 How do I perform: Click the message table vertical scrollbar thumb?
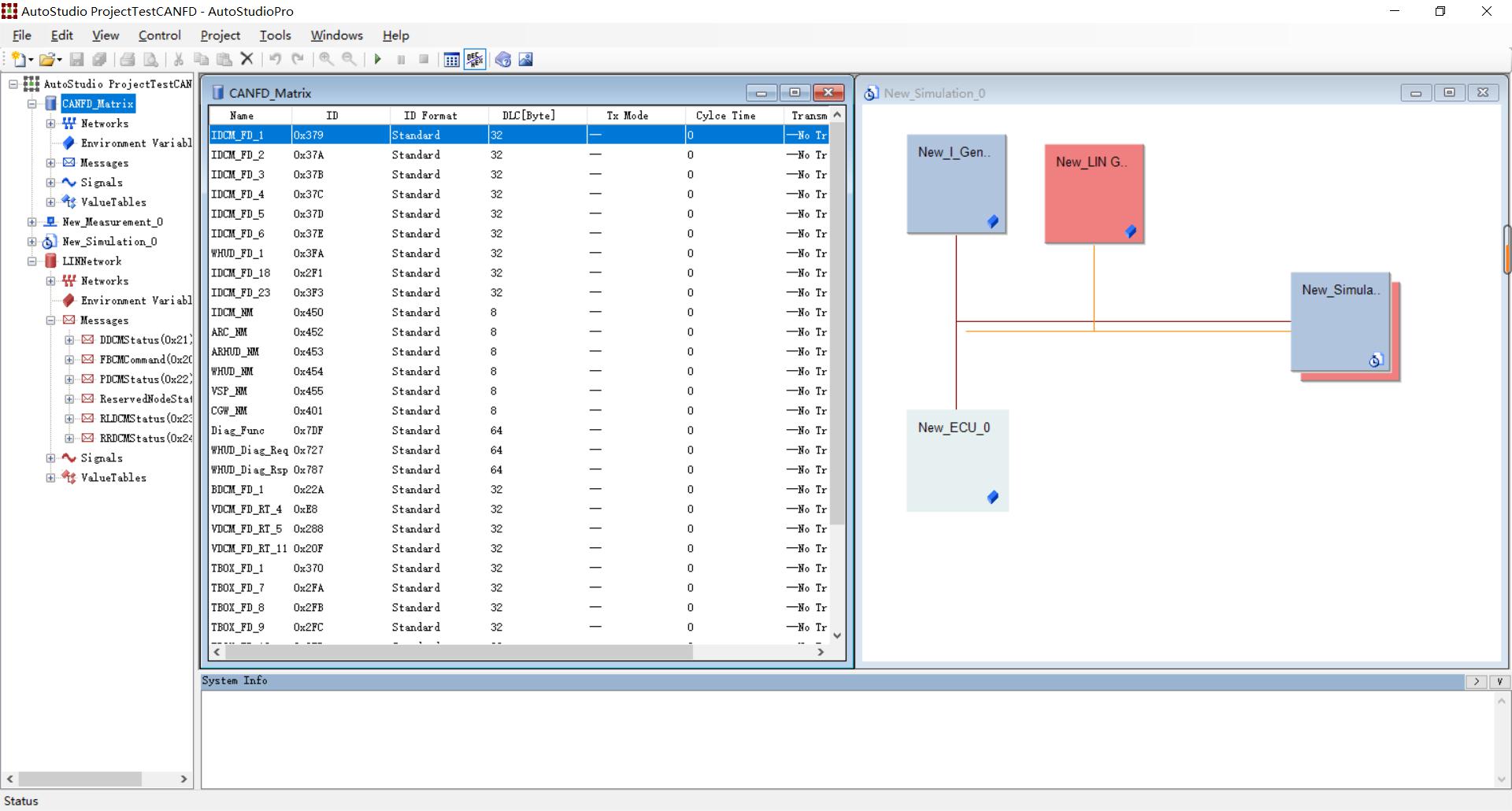(837, 324)
